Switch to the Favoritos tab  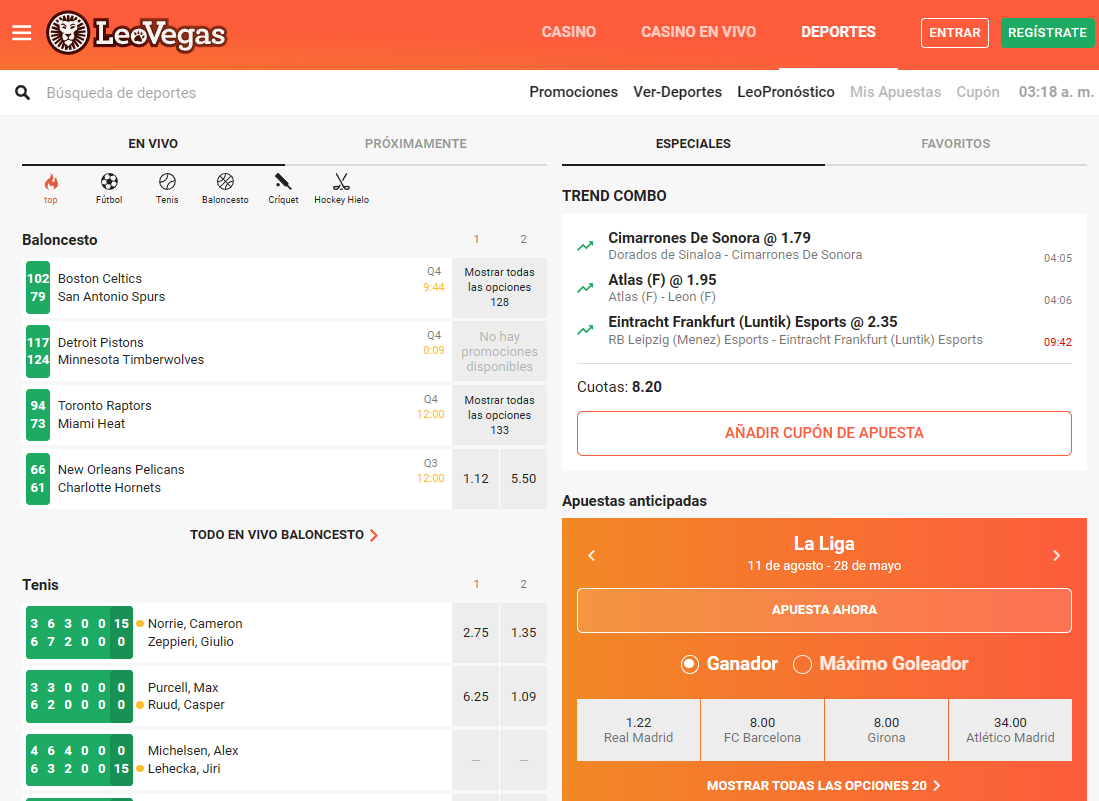(x=955, y=144)
